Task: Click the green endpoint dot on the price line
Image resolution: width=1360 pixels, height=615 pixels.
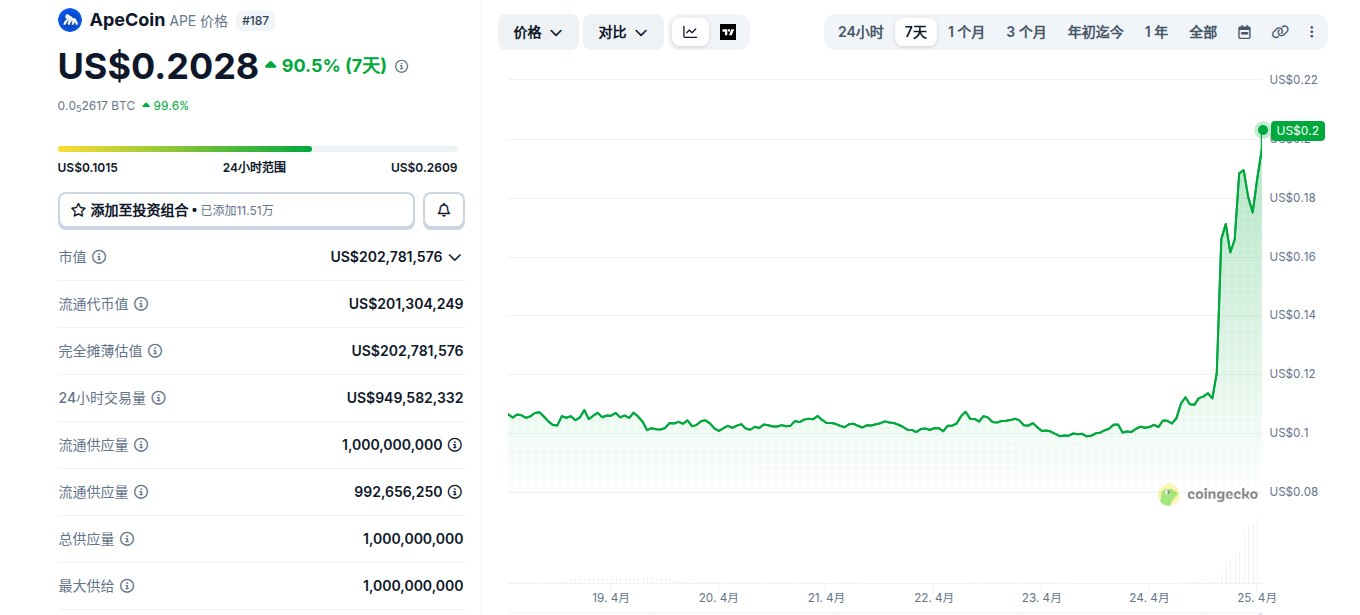Action: 1263,130
